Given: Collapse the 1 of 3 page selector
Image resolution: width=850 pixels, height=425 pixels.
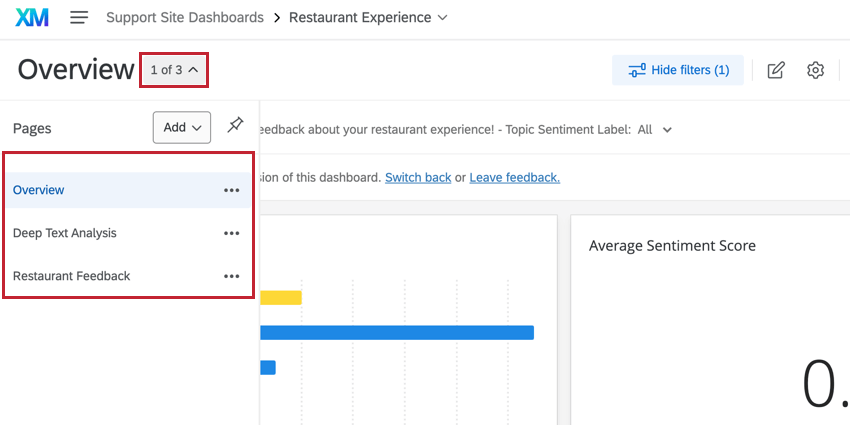Looking at the screenshot, I should 174,70.
